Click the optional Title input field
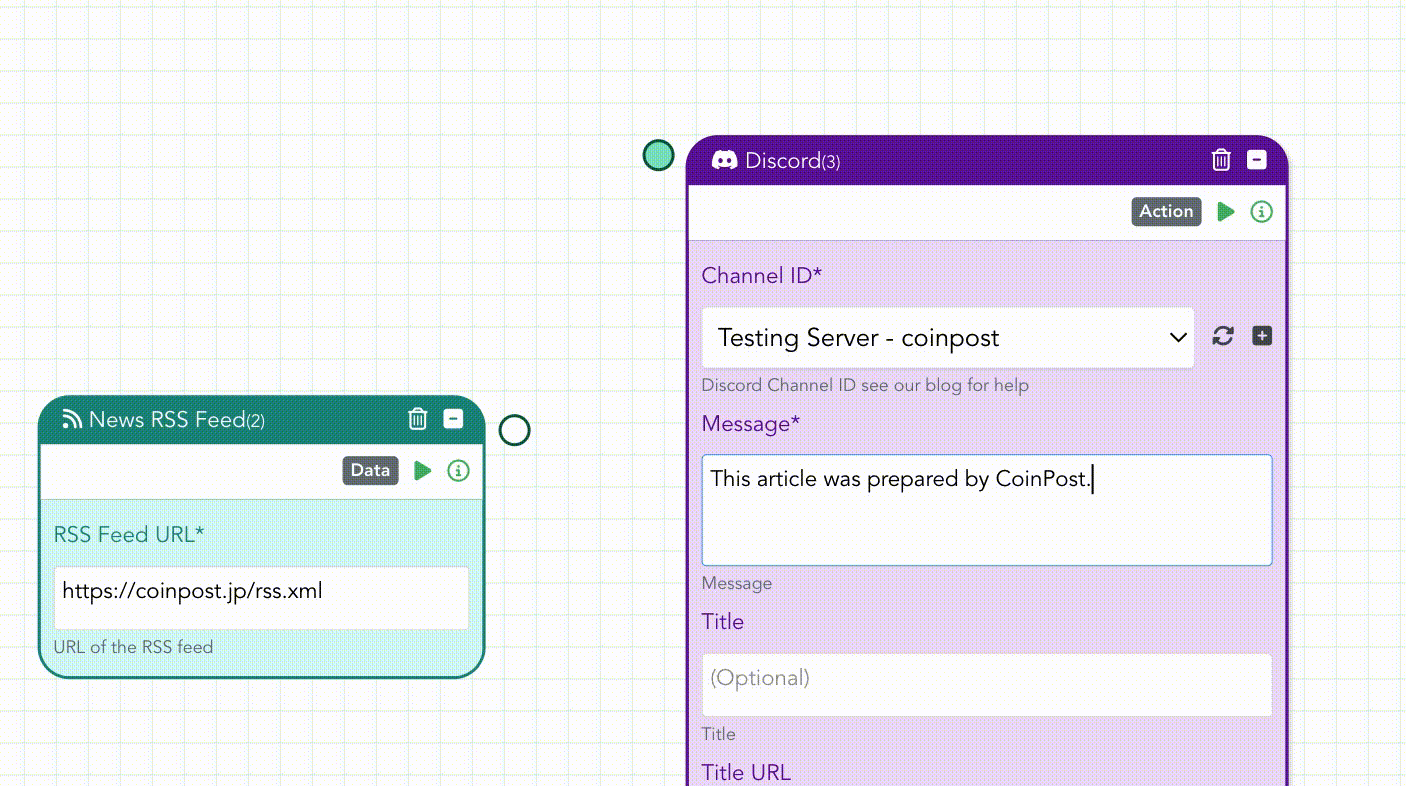The image size is (1406, 786). pyautogui.click(x=987, y=685)
